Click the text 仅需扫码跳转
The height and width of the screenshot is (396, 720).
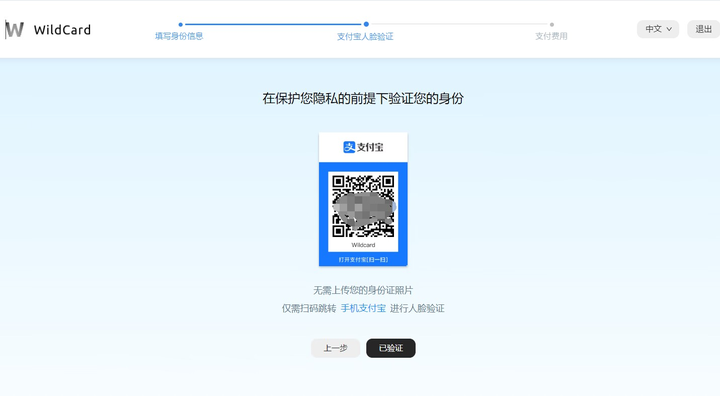tap(309, 308)
